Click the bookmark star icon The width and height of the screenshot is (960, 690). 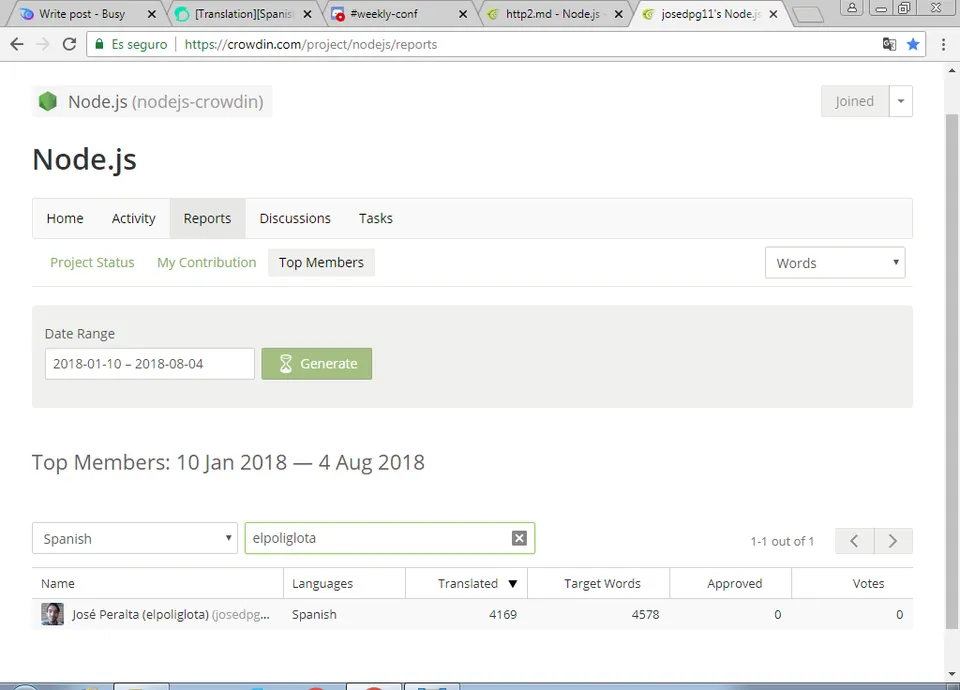point(913,44)
